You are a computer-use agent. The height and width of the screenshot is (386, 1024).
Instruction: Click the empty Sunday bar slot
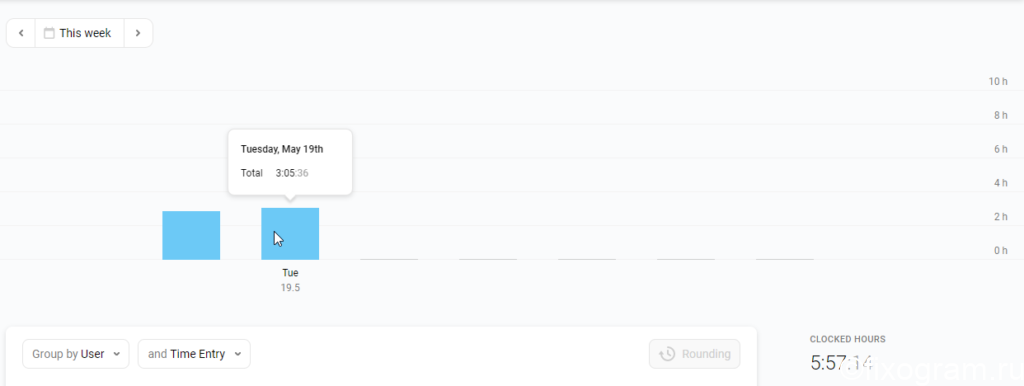pos(785,259)
